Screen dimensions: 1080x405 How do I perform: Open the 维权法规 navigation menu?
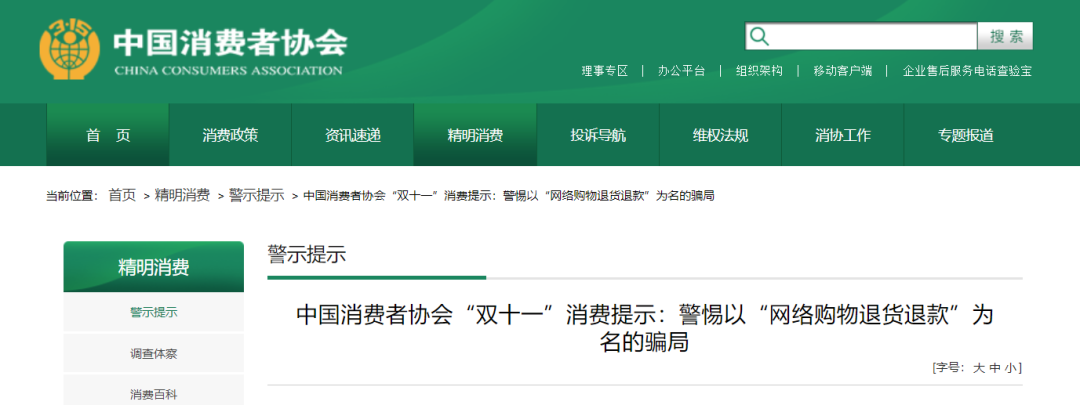tap(720, 136)
